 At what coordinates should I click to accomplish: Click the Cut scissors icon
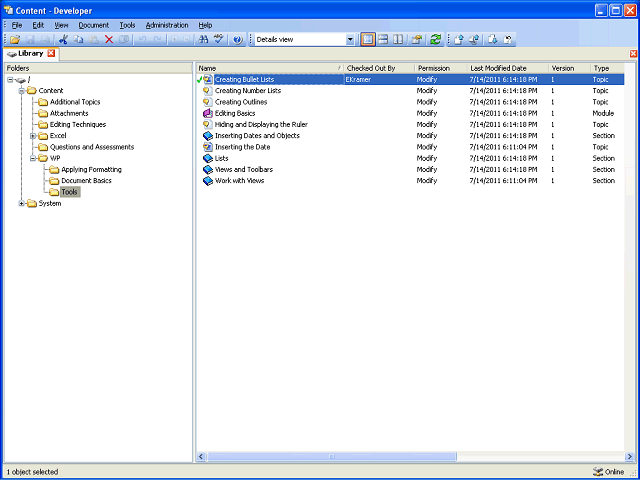63,40
